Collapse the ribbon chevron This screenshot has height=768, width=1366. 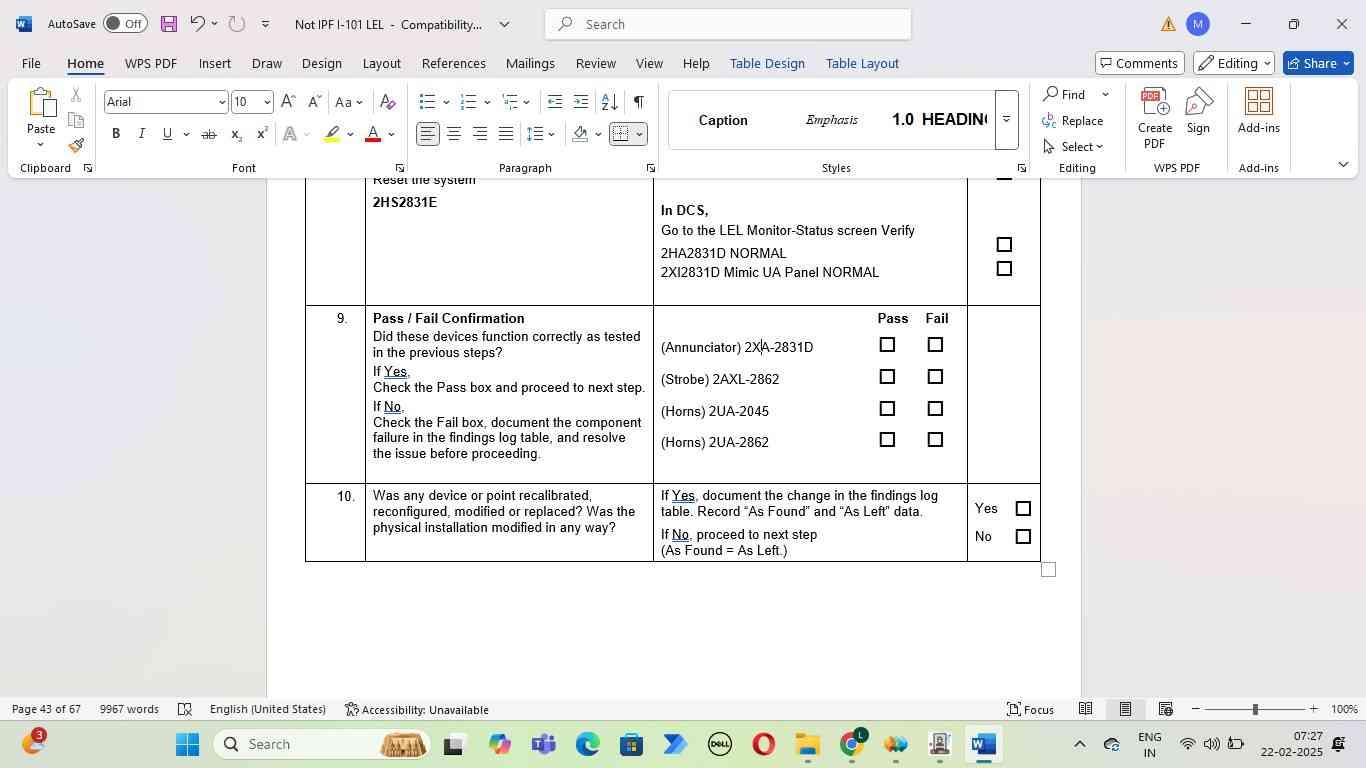1343,165
